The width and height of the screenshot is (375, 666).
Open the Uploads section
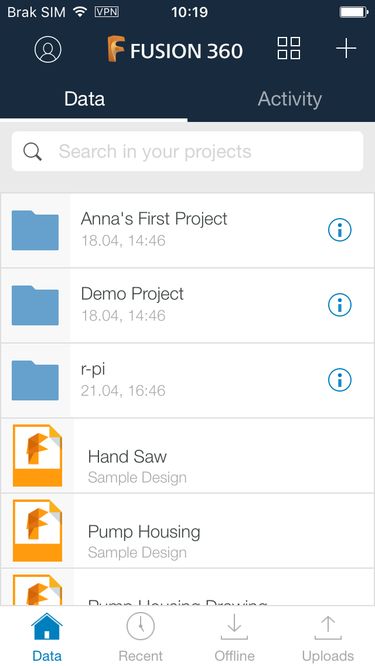[328, 636]
